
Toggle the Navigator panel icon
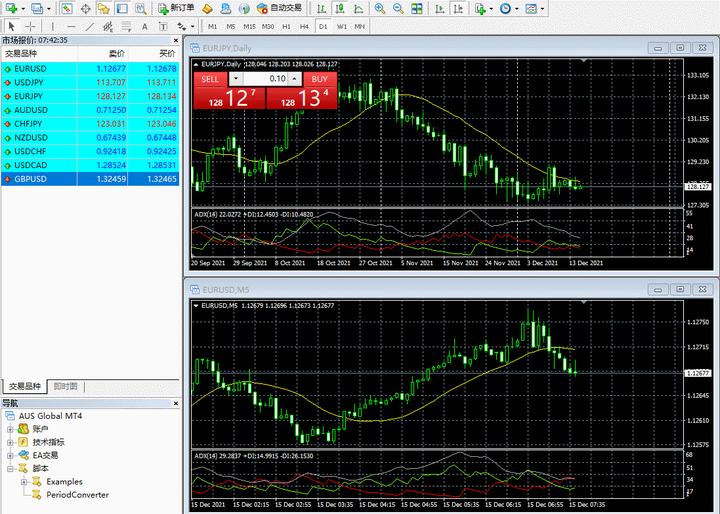[103, 8]
